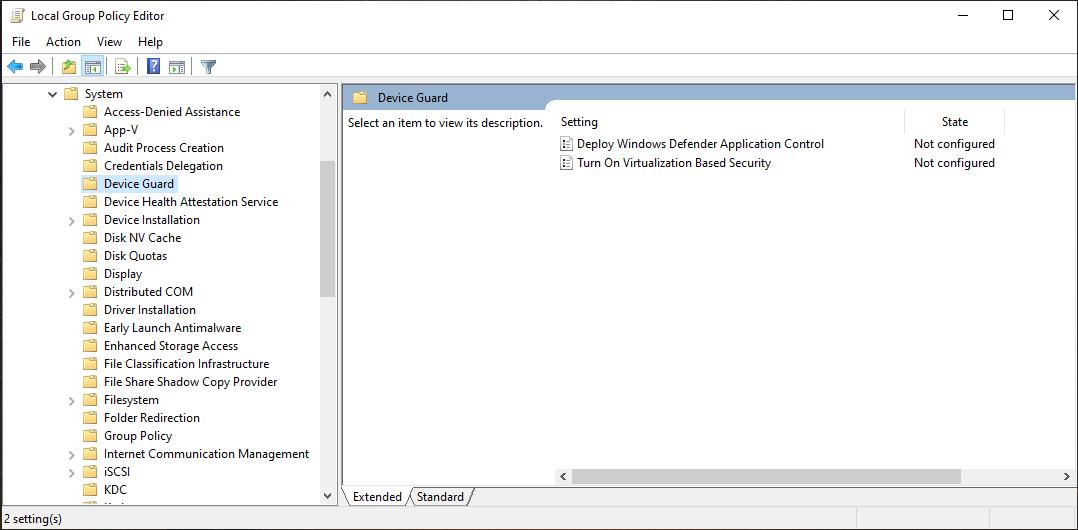Viewport: 1078px width, 530px height.
Task: Select Folder Redirection tree item
Action: (152, 418)
